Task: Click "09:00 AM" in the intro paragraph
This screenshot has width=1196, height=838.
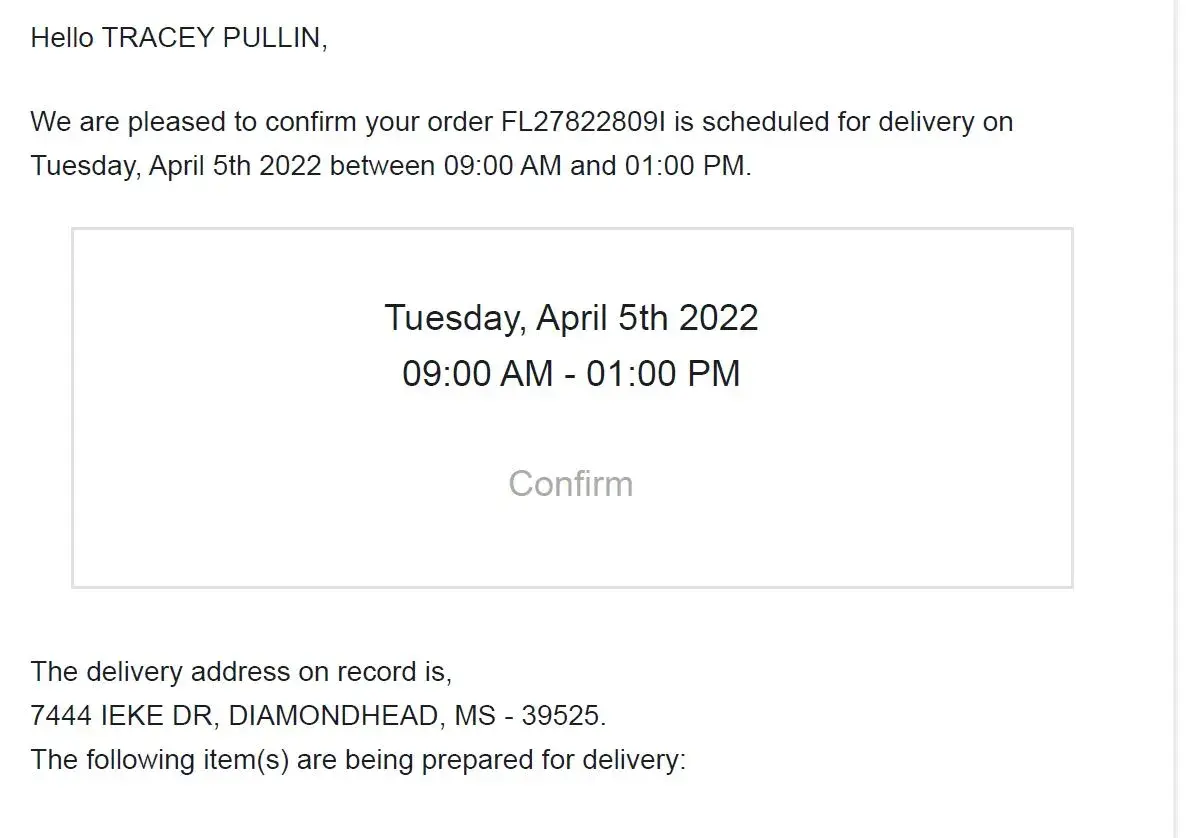Action: 502,166
